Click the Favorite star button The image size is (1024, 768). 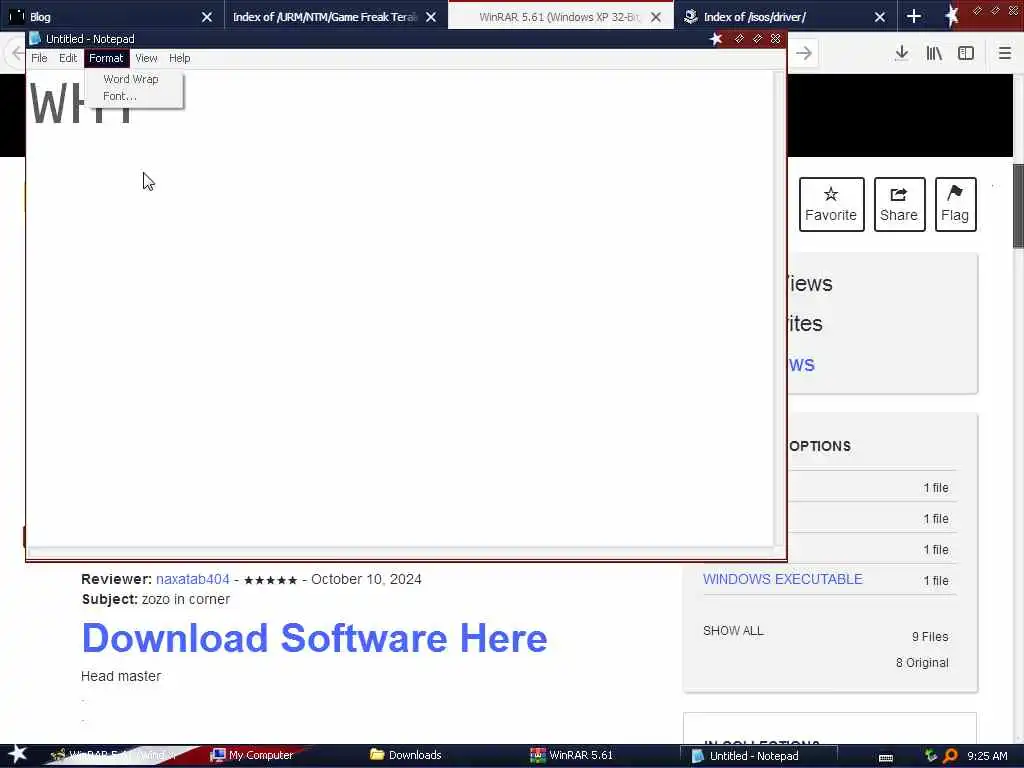tap(831, 204)
